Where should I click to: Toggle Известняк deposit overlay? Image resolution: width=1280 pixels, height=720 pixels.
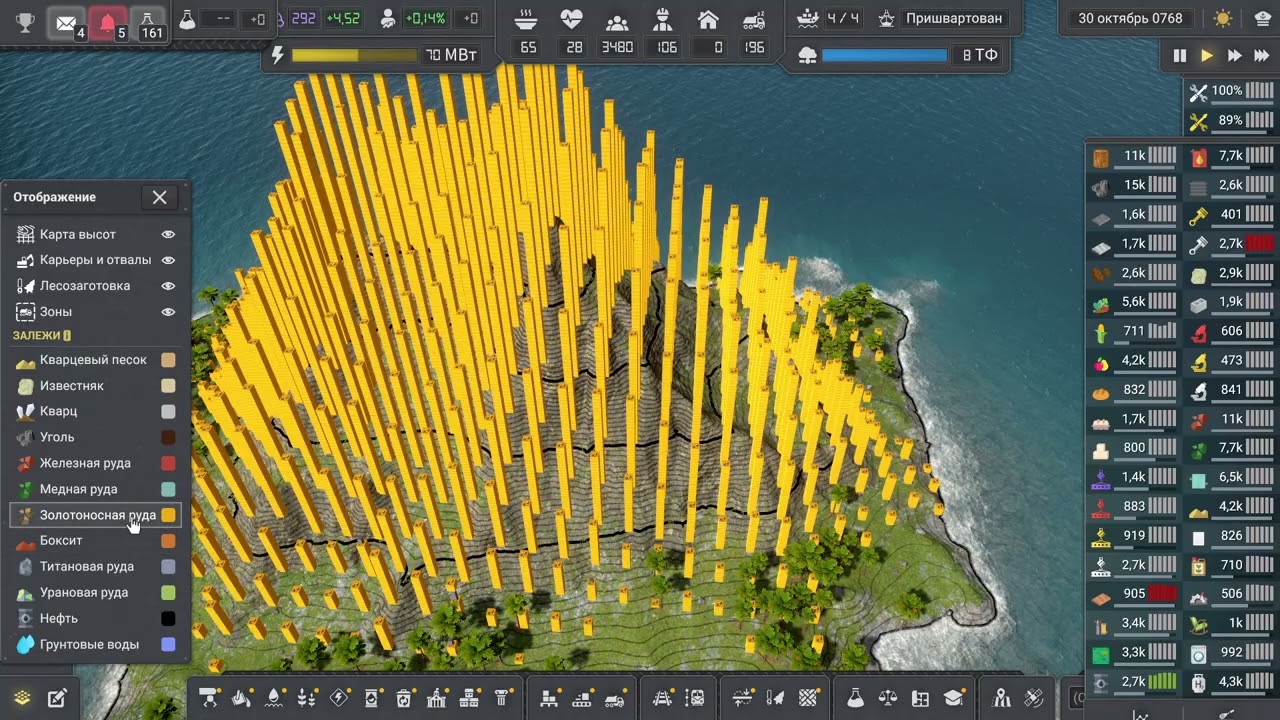point(96,386)
